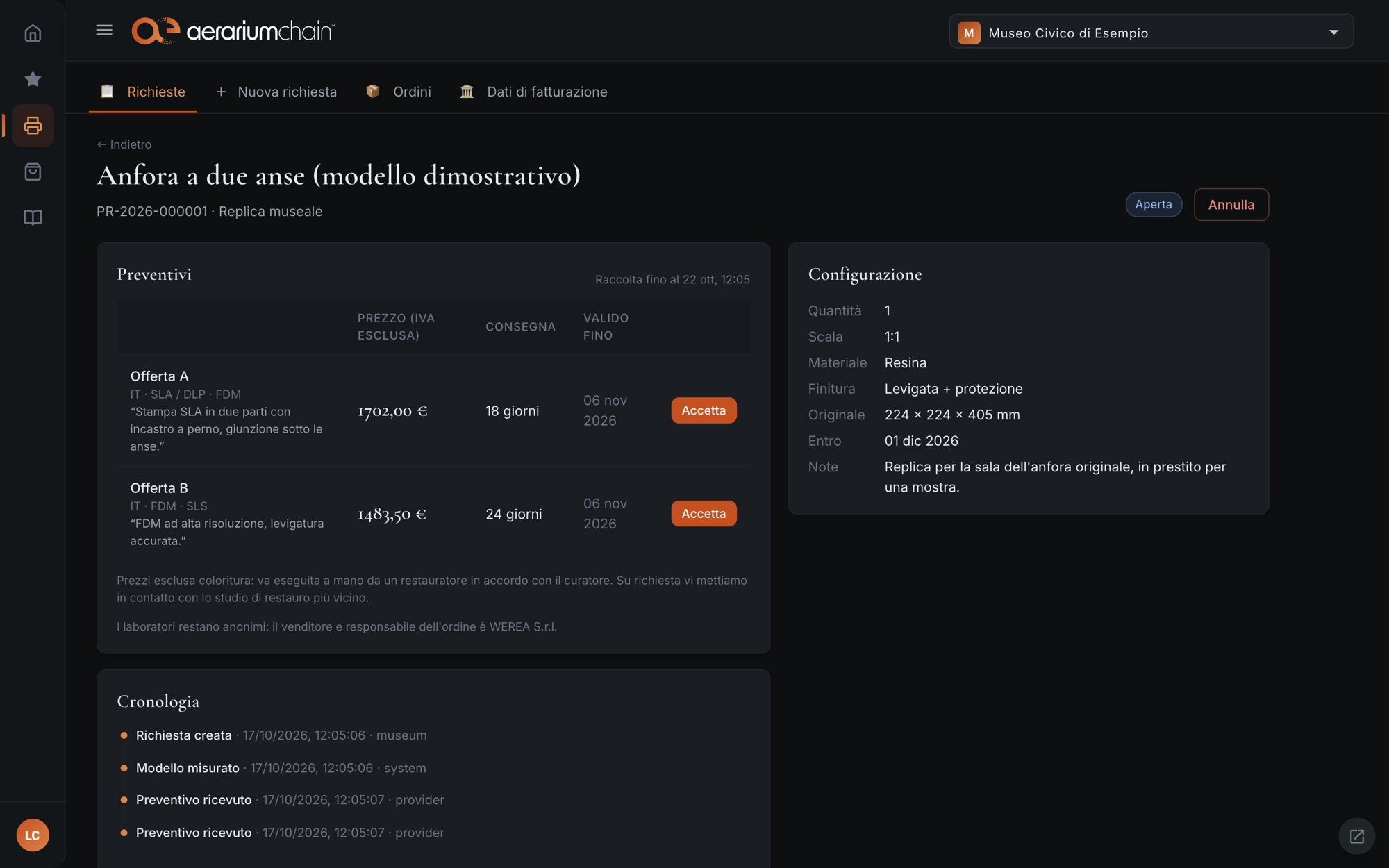Click the dropdown arrow of museum selector
This screenshot has height=868, width=1389.
(x=1333, y=32)
